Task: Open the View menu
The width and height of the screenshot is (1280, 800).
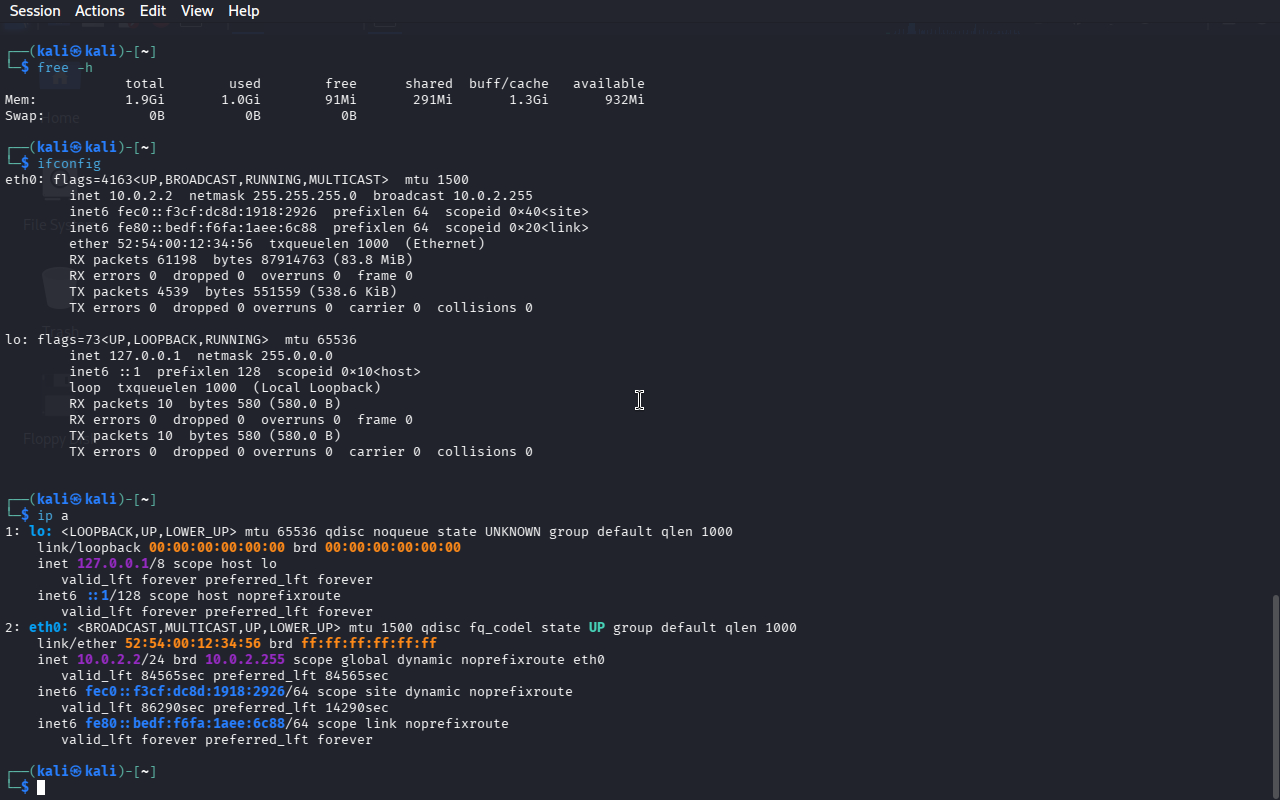Action: coord(197,11)
